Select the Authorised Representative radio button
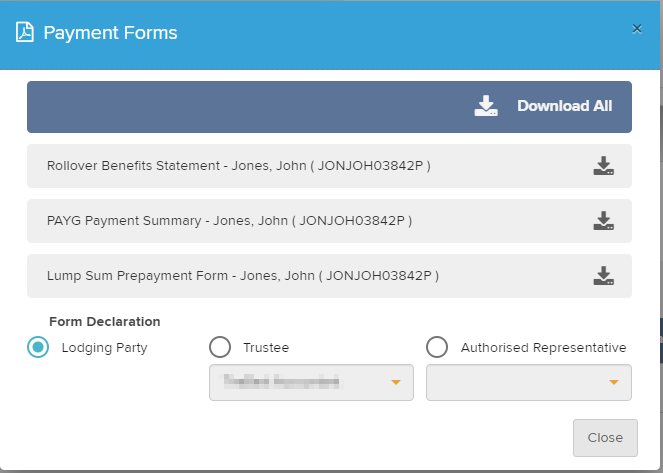The height and width of the screenshot is (473, 663). (x=437, y=347)
